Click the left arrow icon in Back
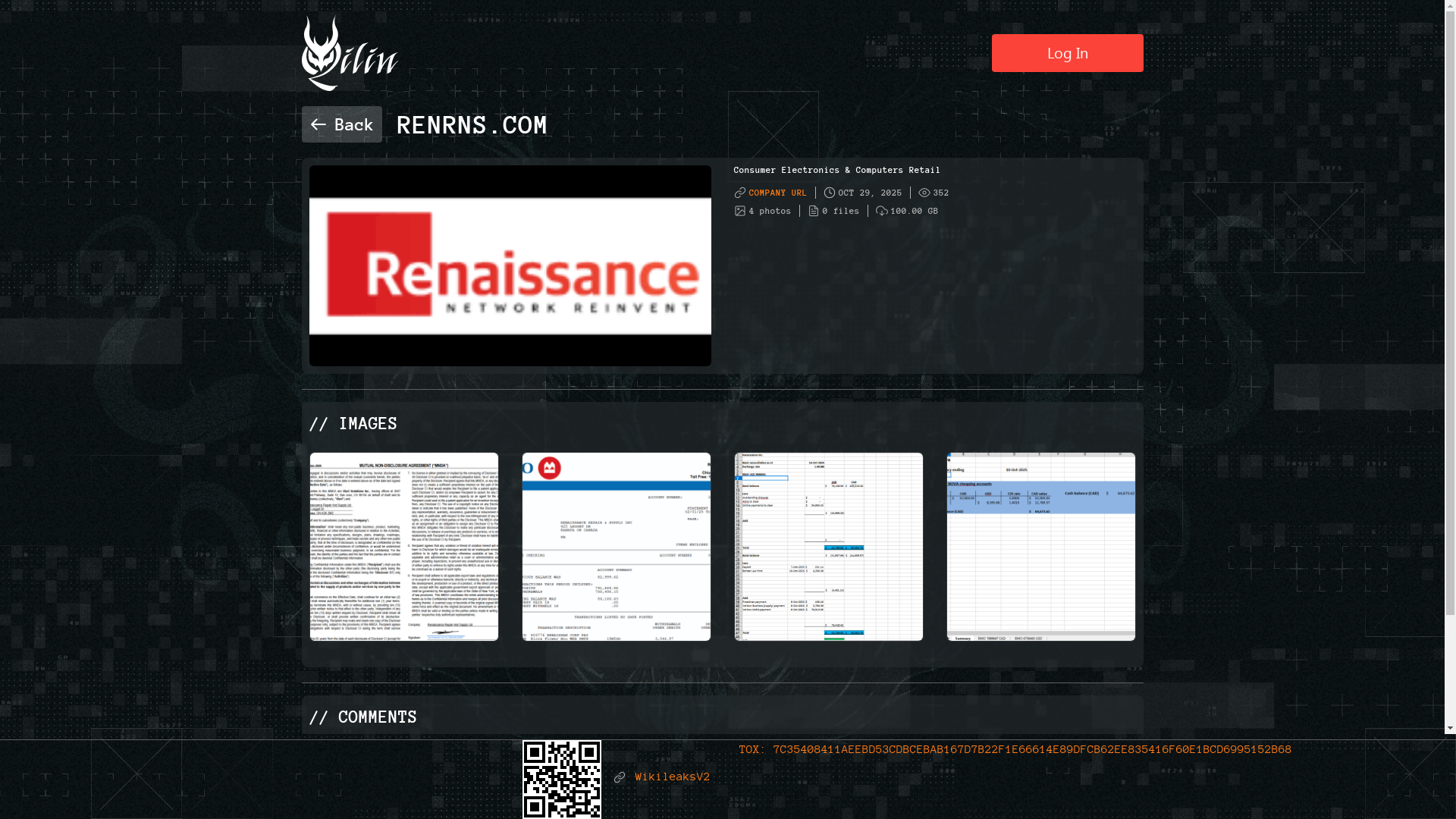The image size is (1456, 819). pyautogui.click(x=318, y=124)
